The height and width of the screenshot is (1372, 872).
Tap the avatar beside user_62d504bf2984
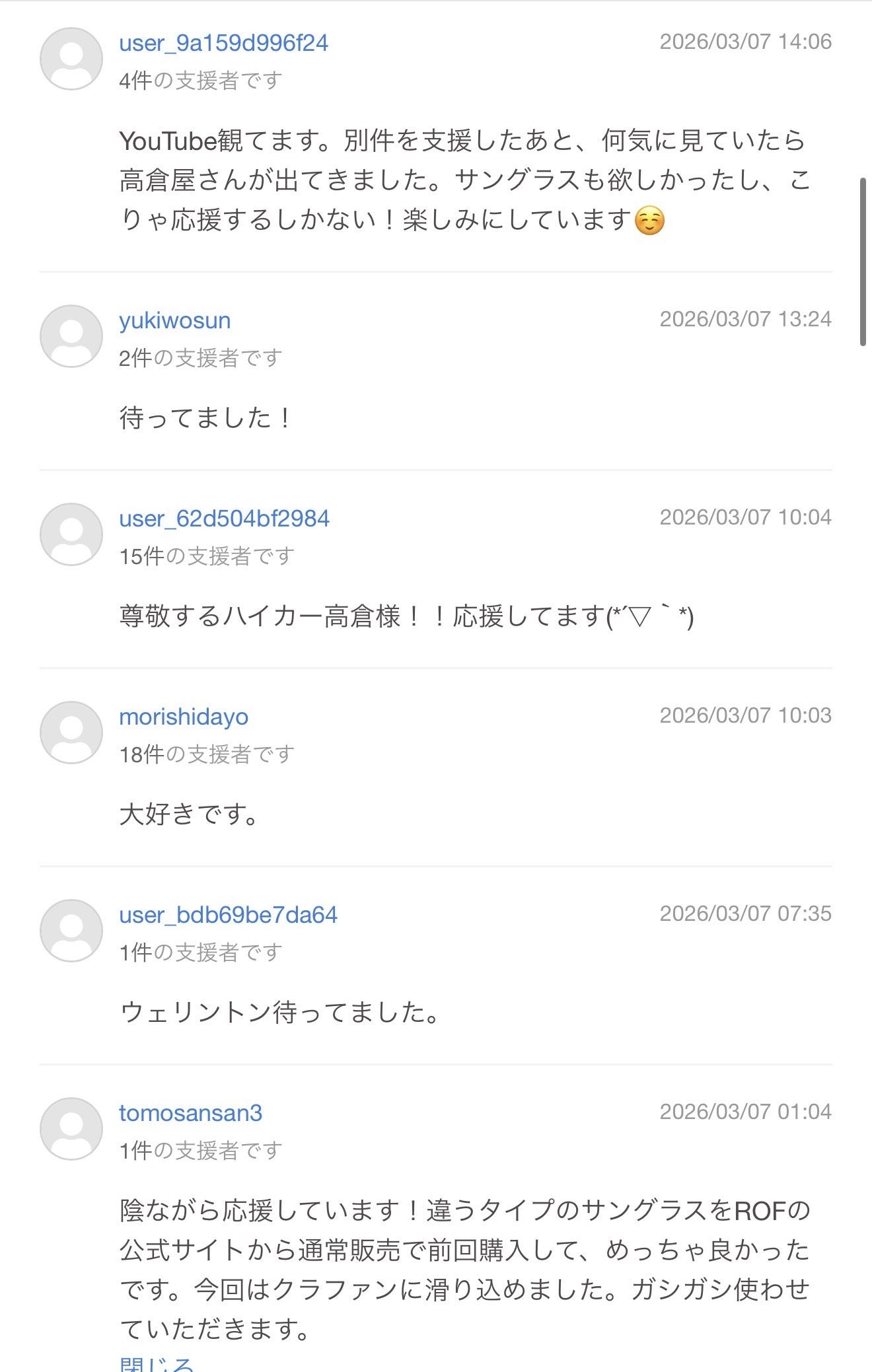tap(71, 534)
